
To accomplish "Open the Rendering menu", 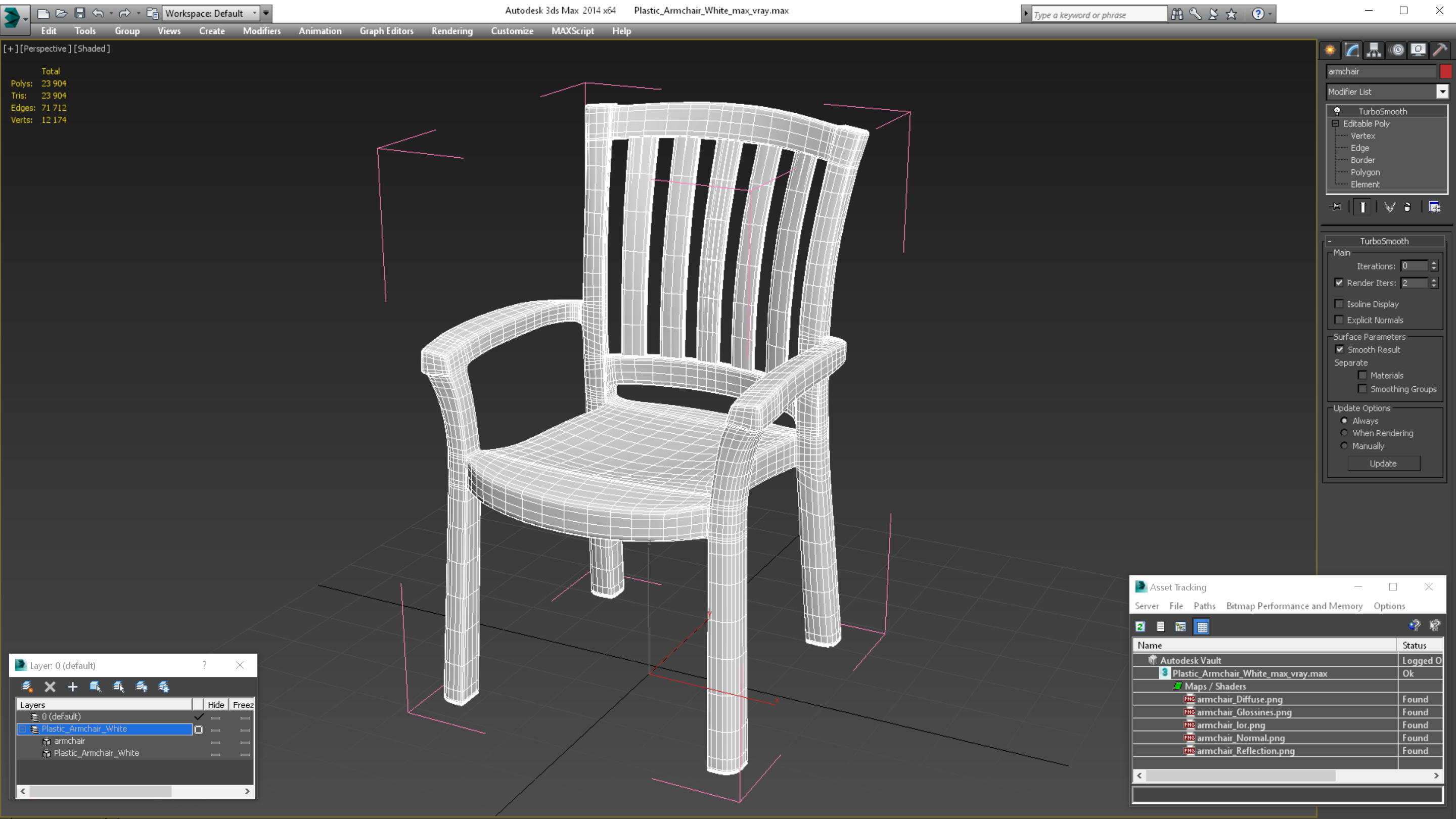I will [451, 31].
